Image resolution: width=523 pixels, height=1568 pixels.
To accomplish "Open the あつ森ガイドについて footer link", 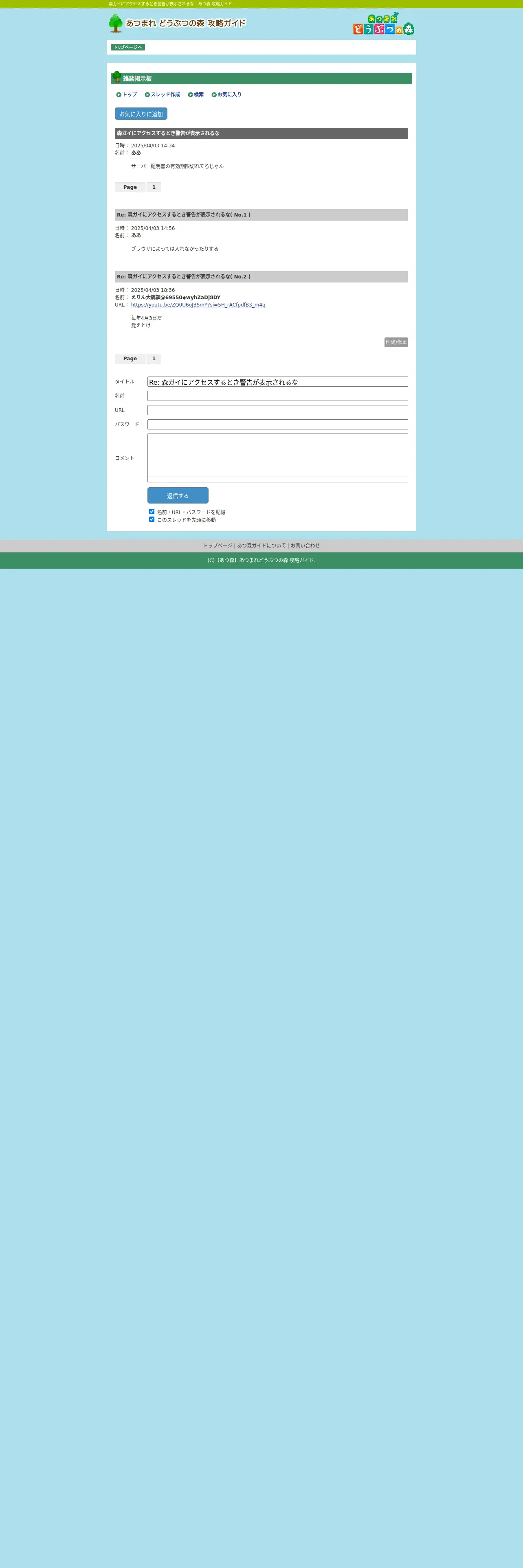I will 261,546.
